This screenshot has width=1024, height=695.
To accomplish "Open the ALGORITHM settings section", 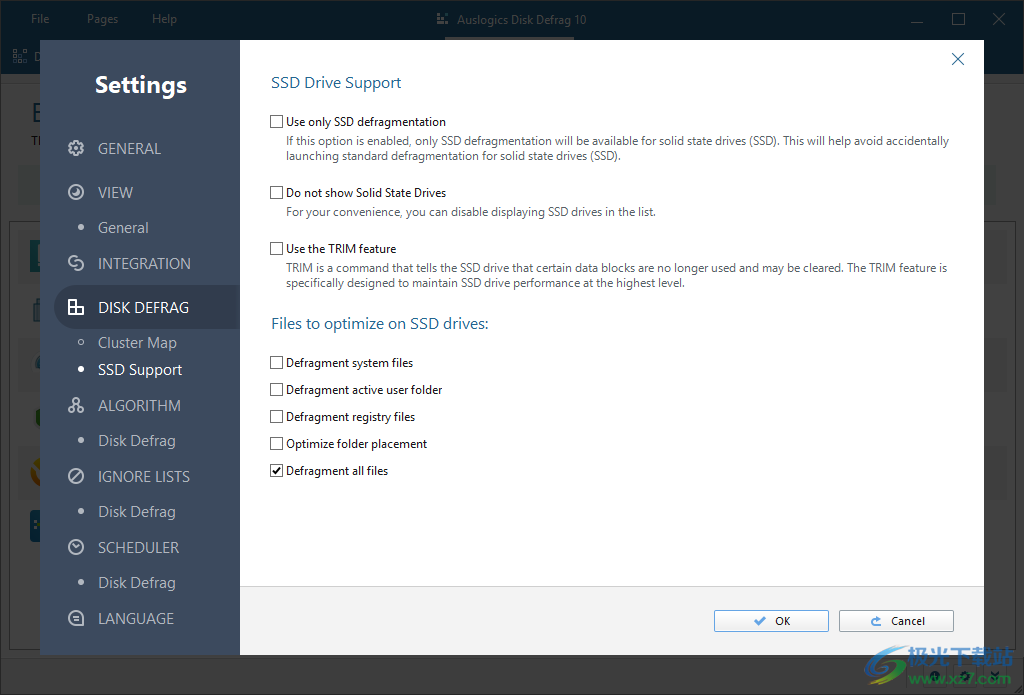I will (139, 406).
